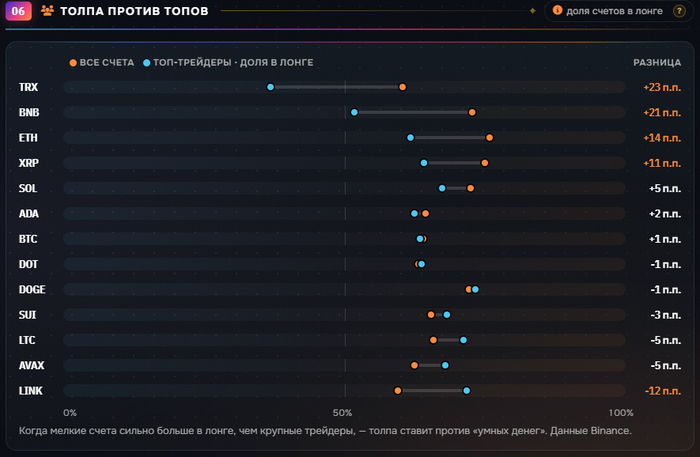Select the DOT row label

pyautogui.click(x=28, y=264)
